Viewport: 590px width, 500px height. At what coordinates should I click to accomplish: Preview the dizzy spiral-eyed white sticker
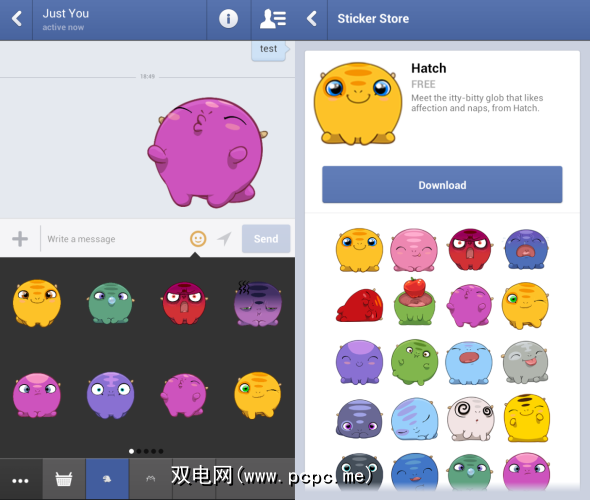click(470, 419)
